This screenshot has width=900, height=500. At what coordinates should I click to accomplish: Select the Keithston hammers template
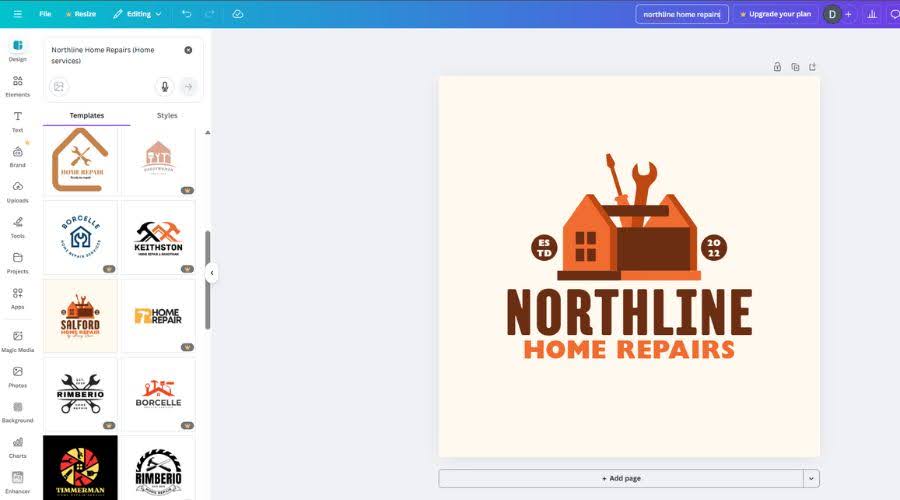coord(158,237)
